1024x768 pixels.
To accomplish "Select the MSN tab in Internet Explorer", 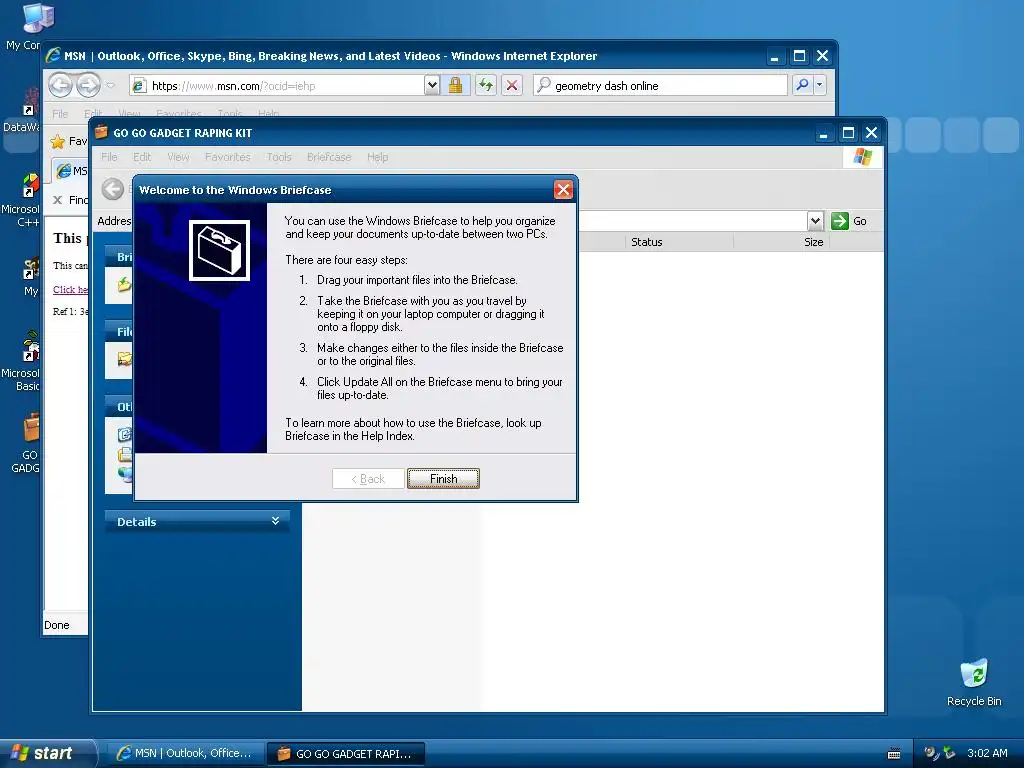I will coord(71,170).
